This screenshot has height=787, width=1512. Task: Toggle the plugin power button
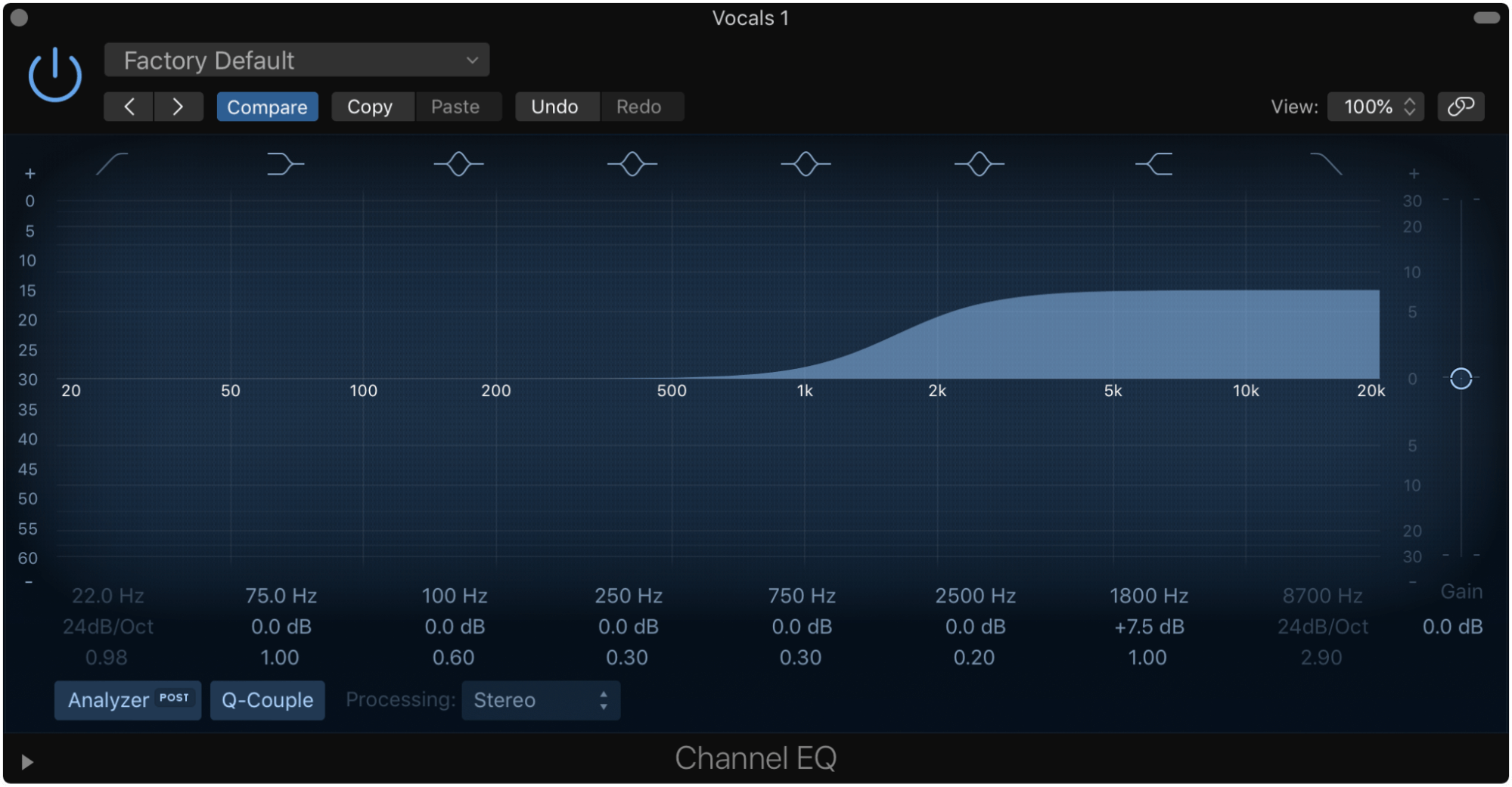[x=55, y=73]
